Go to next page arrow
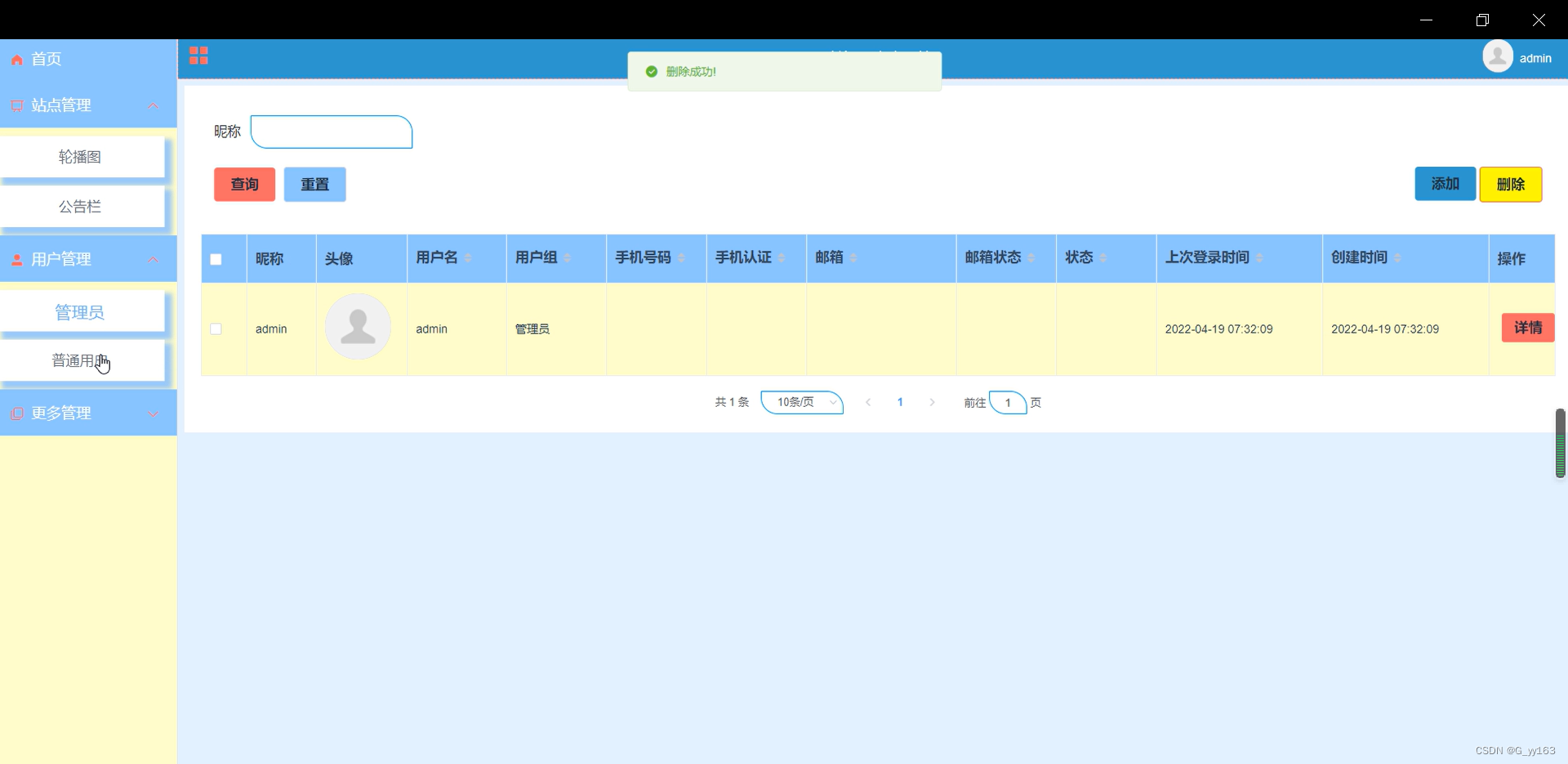Screen dimensions: 1568x764 click(932, 402)
